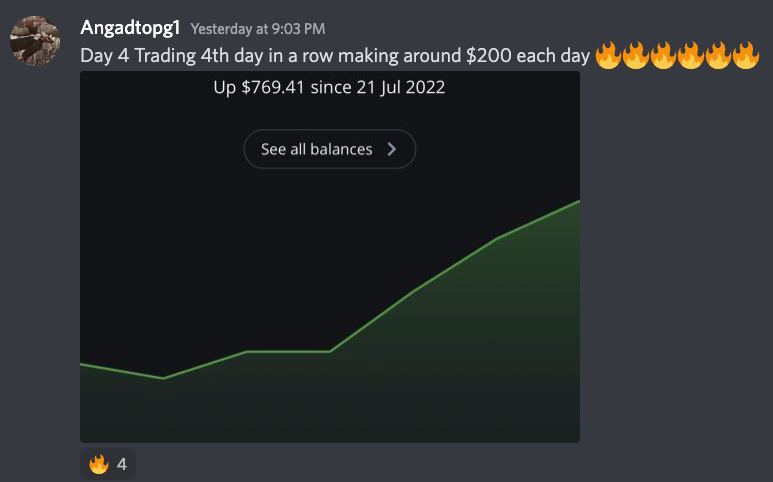Click first fire emoji in message text
This screenshot has height=482, width=773.
tap(608, 55)
